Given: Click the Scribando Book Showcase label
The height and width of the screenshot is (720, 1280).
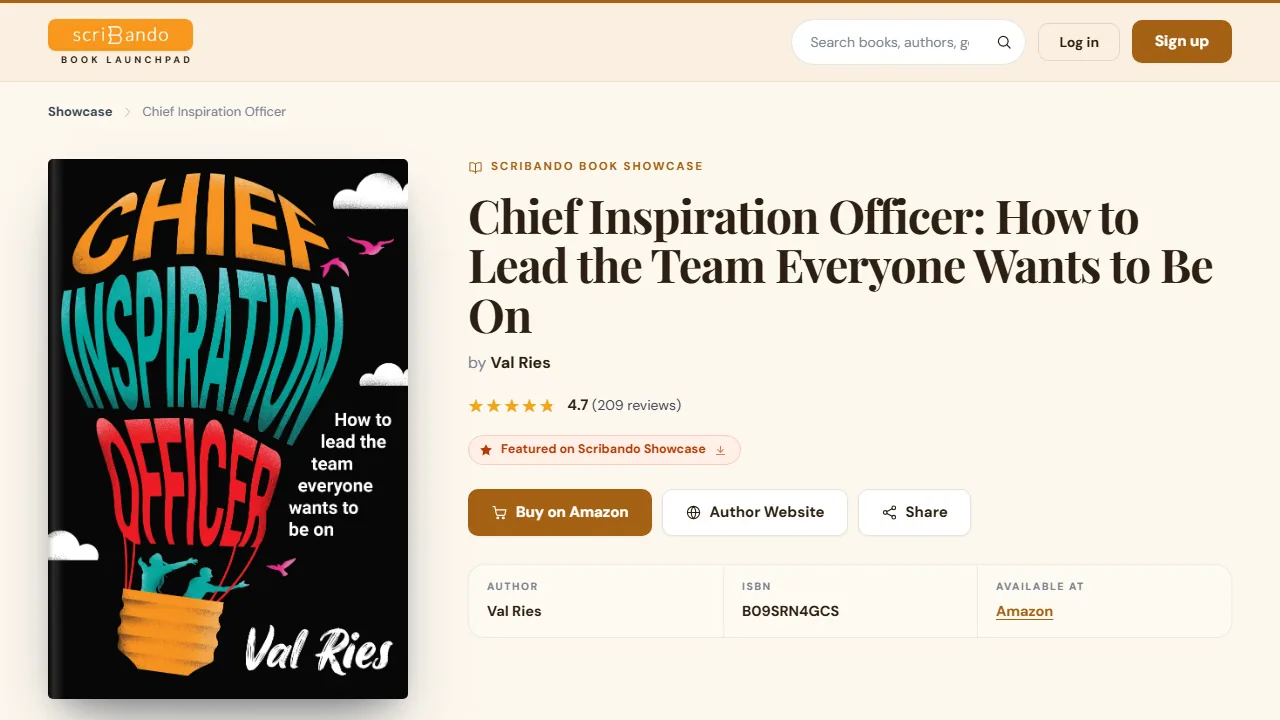Looking at the screenshot, I should click(597, 166).
